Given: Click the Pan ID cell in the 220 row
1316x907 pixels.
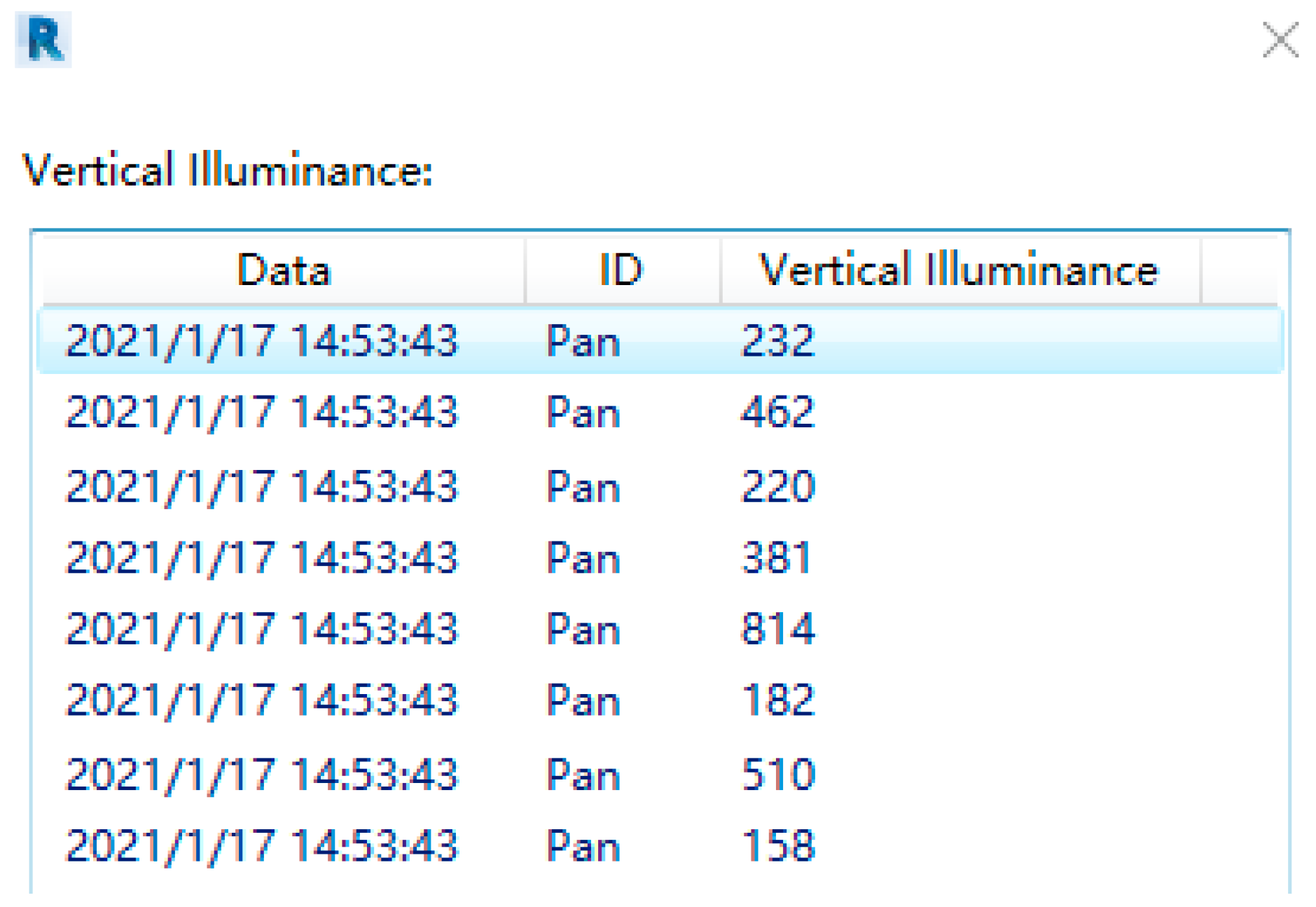Looking at the screenshot, I should click(x=583, y=487).
